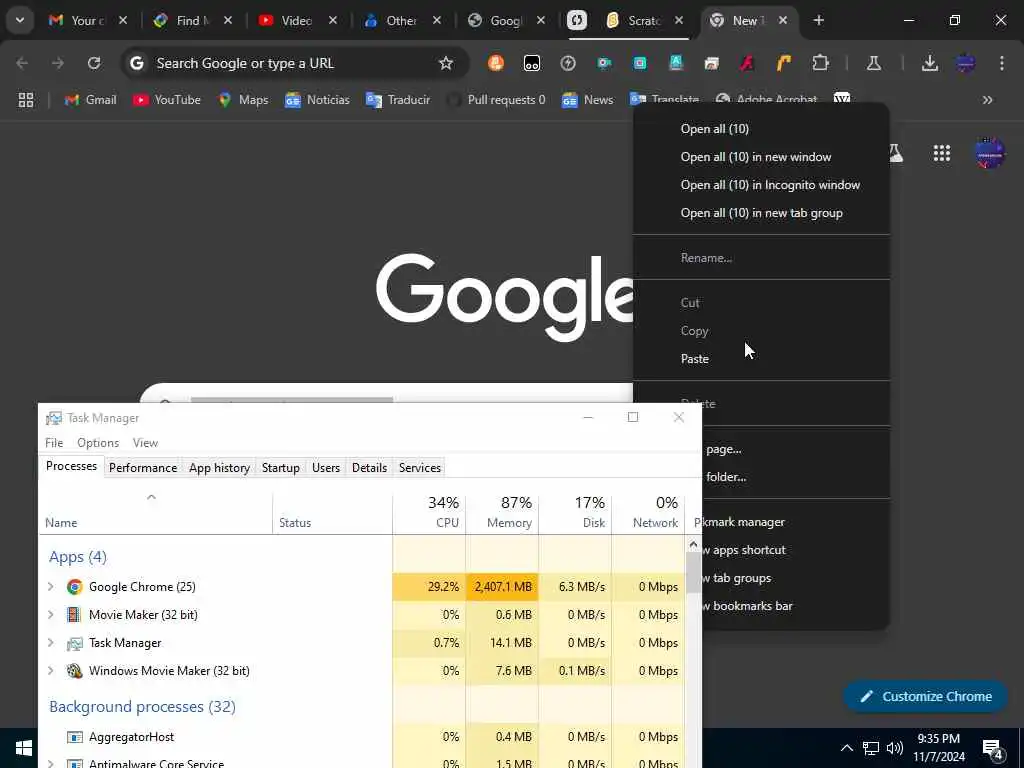Screen dimensions: 1024x768
Task: Open the Gmail bookmark
Action: [x=91, y=100]
